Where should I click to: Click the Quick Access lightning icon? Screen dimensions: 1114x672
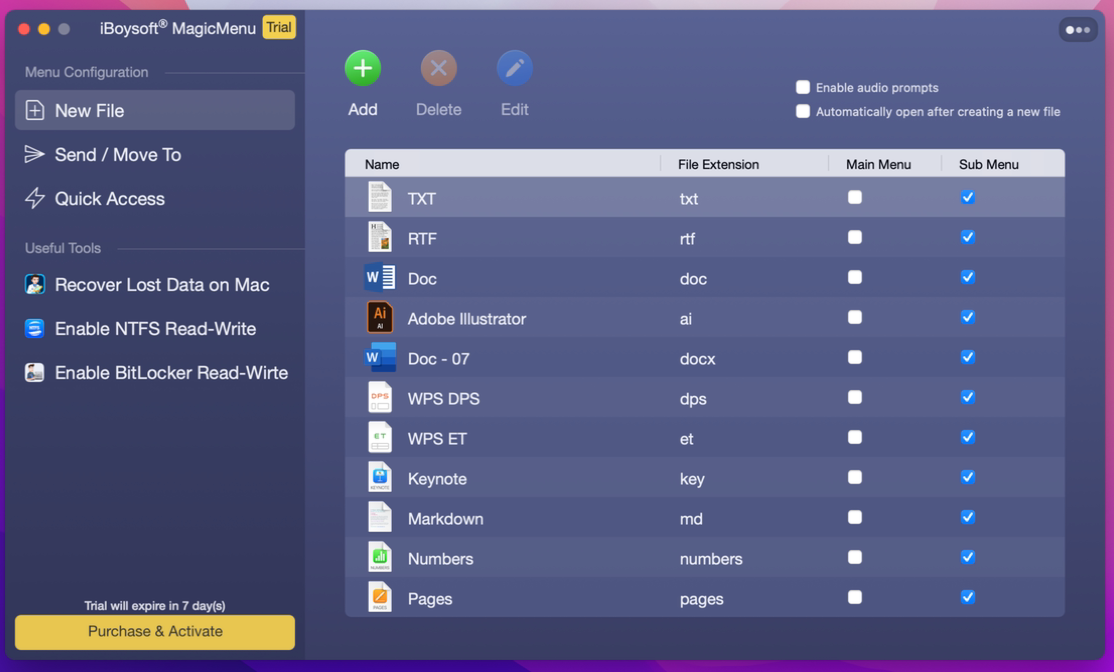click(x=34, y=198)
